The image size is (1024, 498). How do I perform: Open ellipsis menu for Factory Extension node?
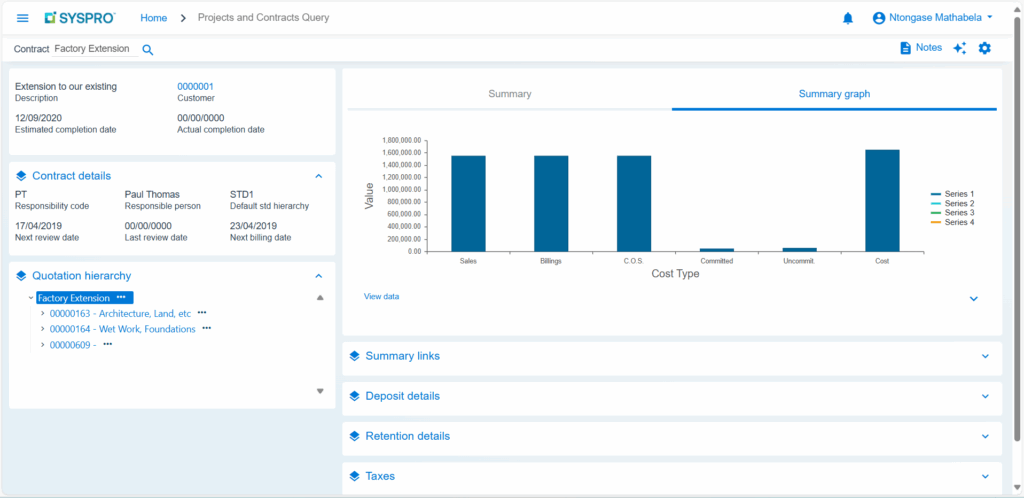coord(121,298)
